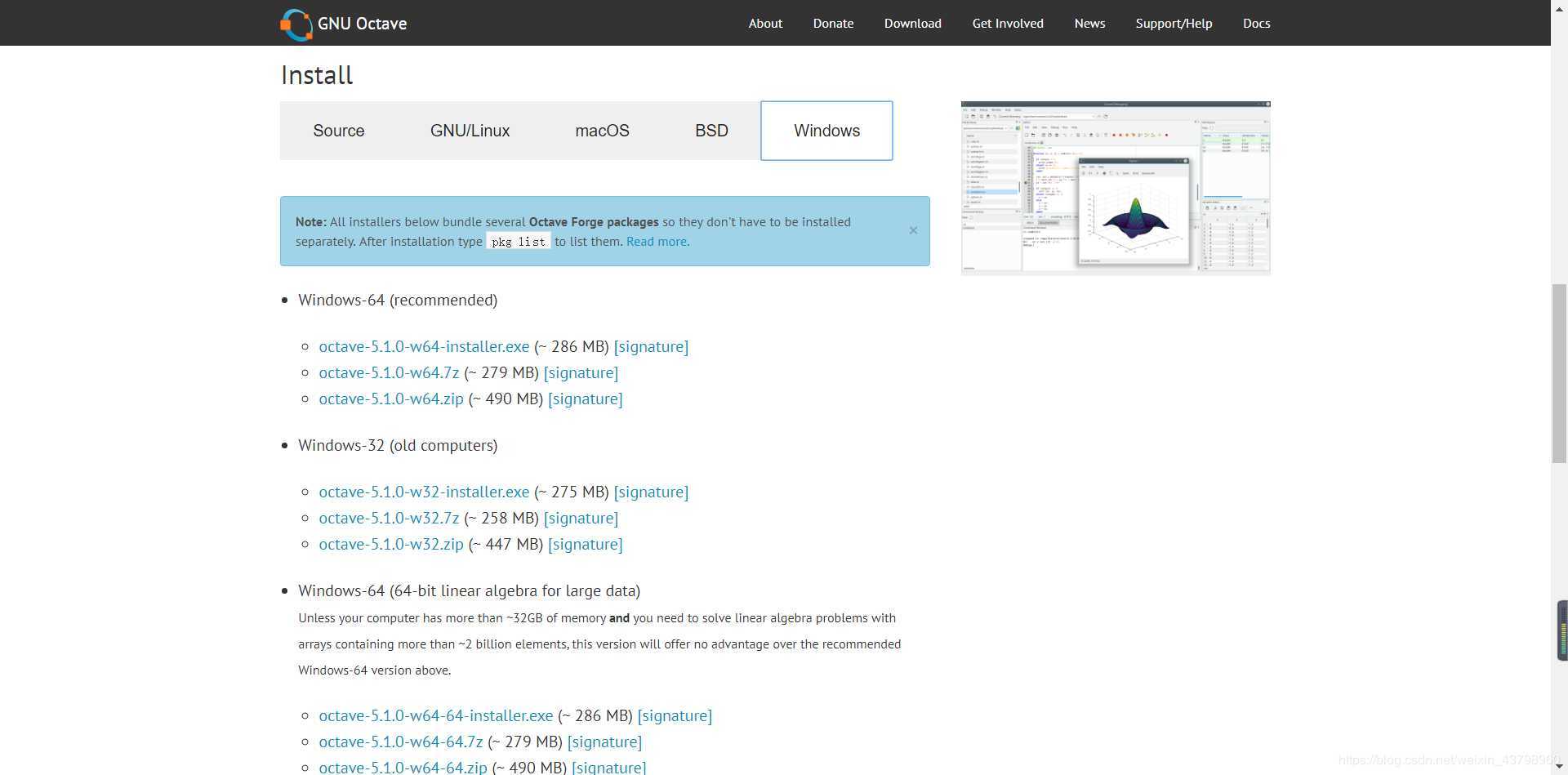Download octave-5.1.0-w64-64-installer.exe
Viewport: 1568px width, 775px height.
[435, 716]
